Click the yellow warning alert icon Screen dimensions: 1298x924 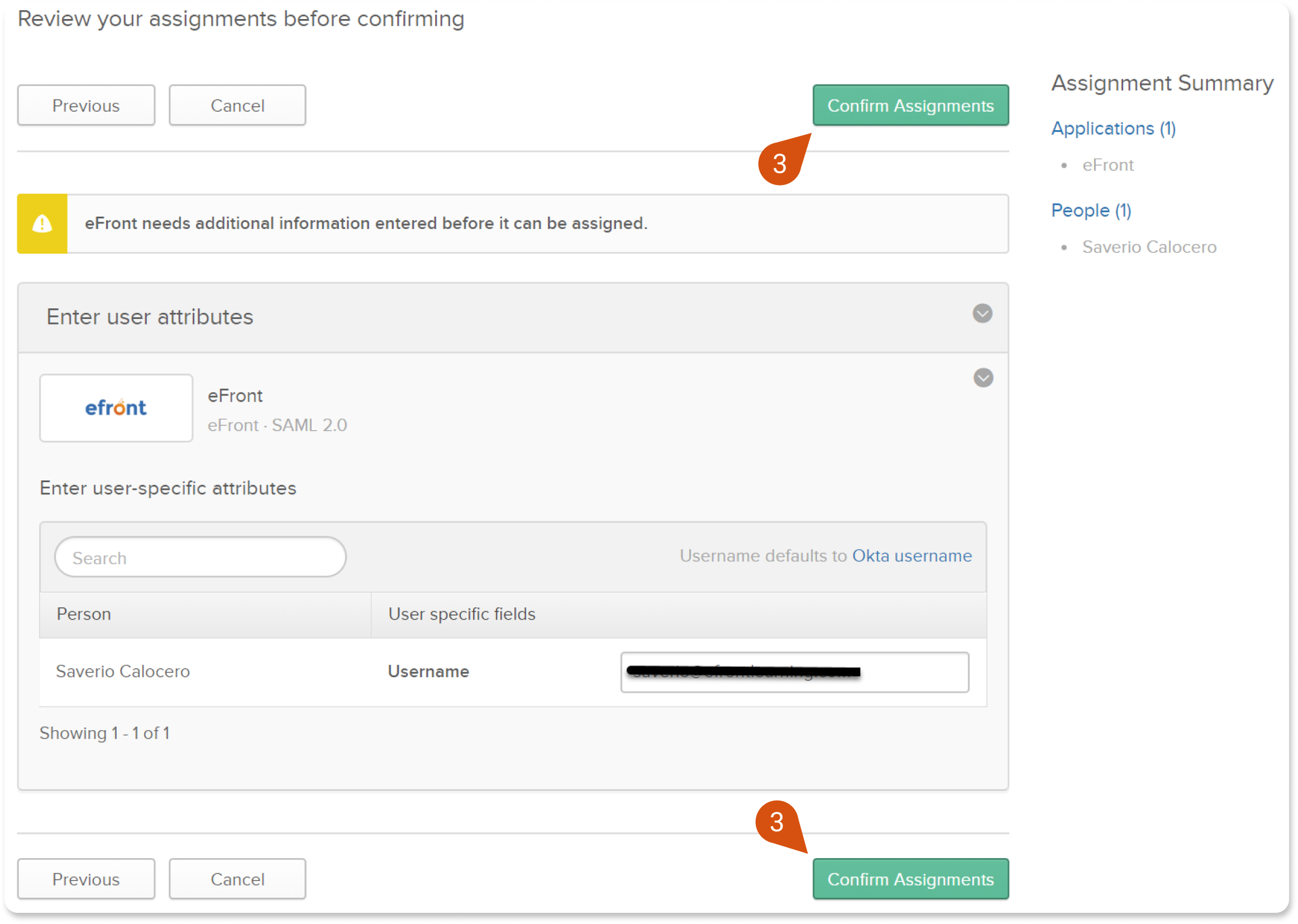coord(42,223)
